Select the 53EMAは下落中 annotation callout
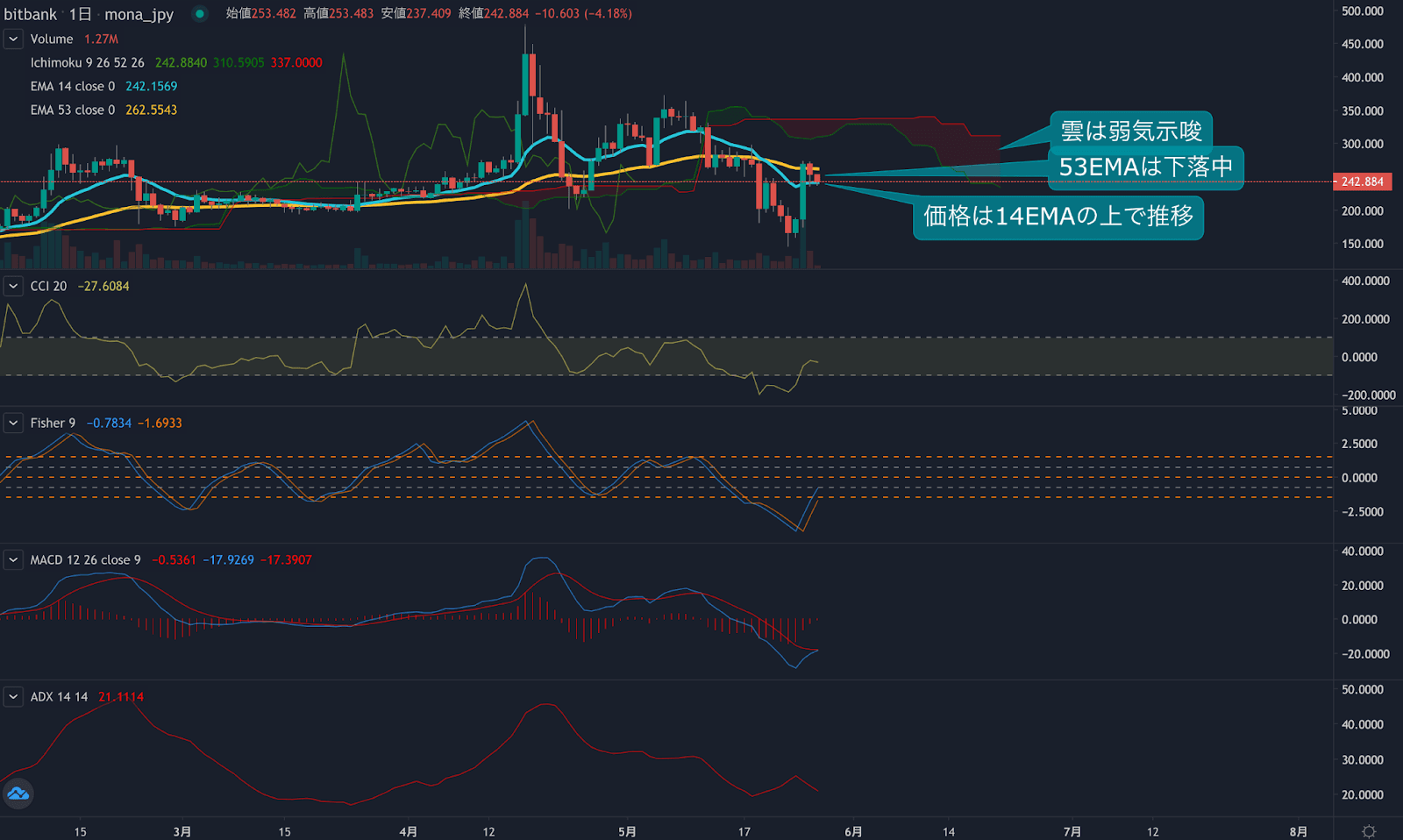Viewport: 1403px width, 840px height. pyautogui.click(x=1145, y=167)
